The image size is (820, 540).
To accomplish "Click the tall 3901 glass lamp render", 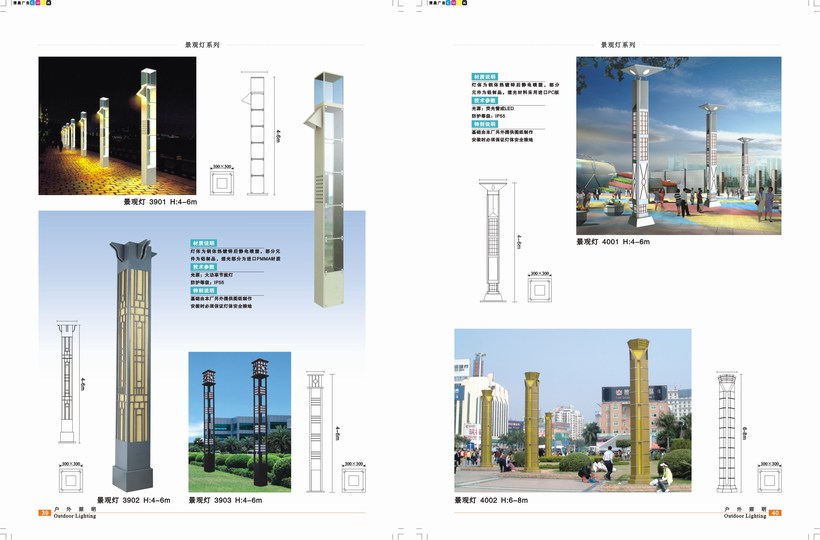I will click(x=329, y=188).
